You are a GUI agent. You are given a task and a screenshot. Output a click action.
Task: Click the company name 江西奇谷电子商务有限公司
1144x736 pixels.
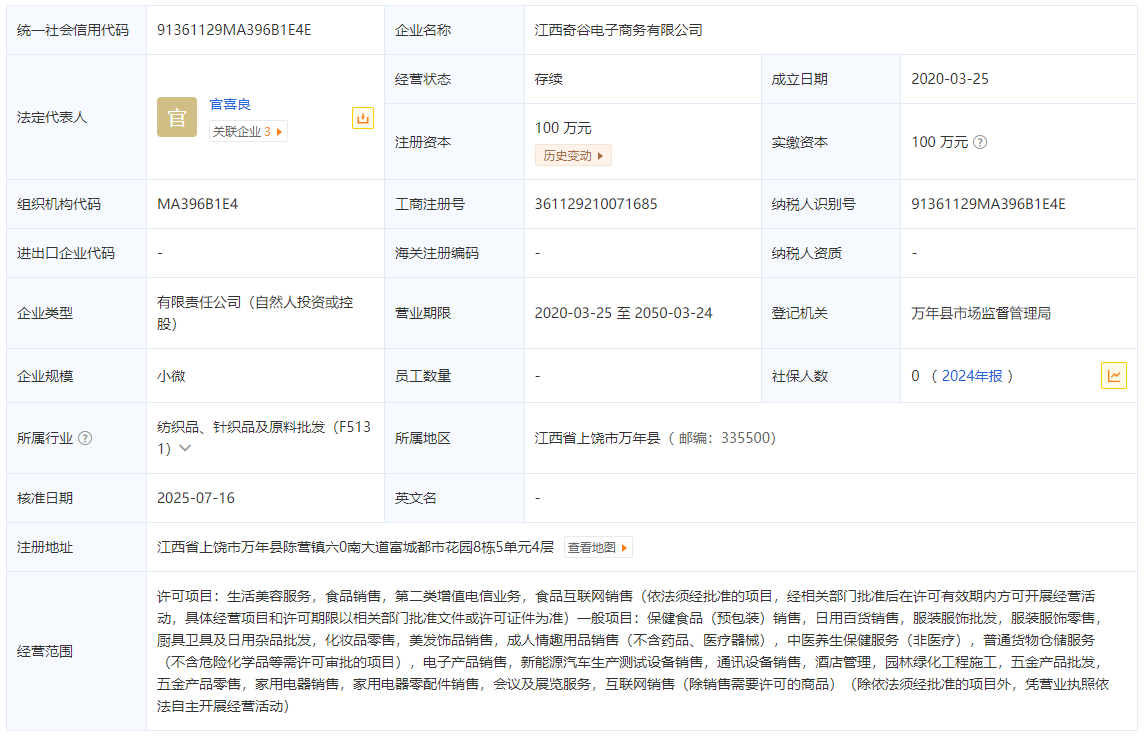(618, 30)
